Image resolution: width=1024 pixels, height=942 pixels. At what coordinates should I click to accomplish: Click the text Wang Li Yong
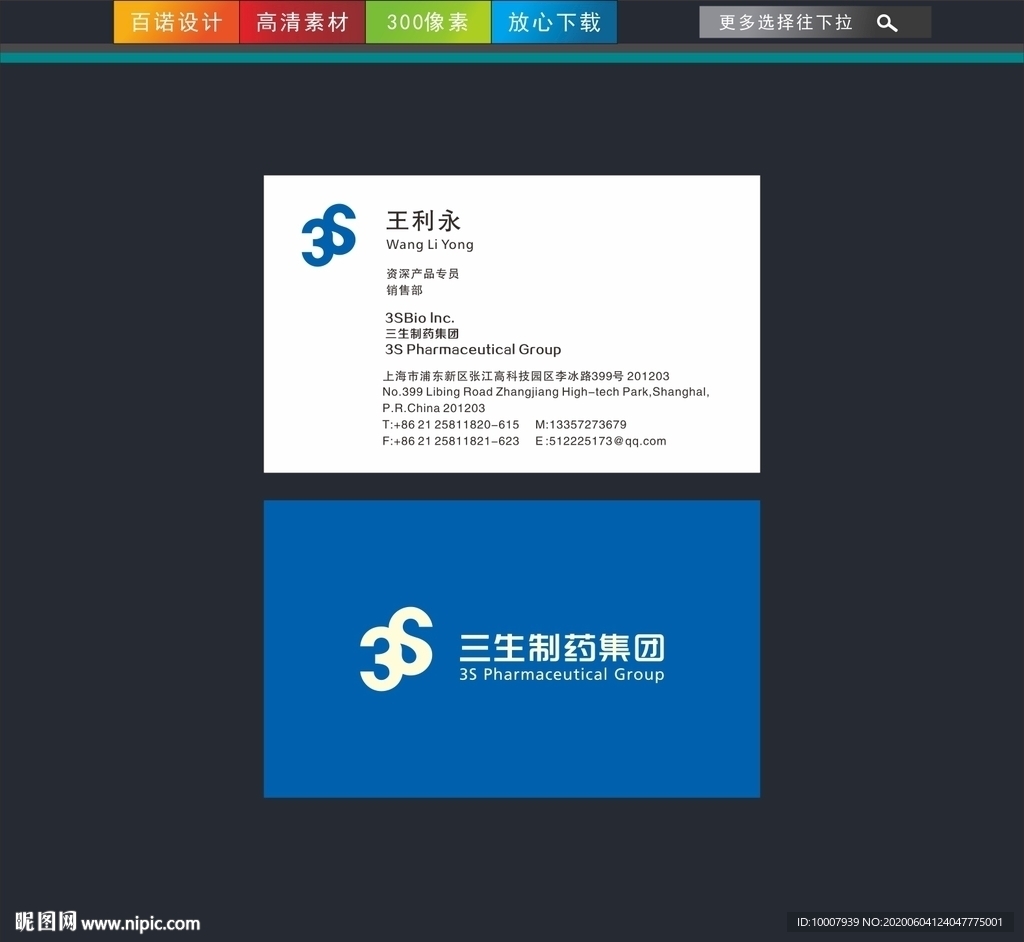pyautogui.click(x=430, y=244)
